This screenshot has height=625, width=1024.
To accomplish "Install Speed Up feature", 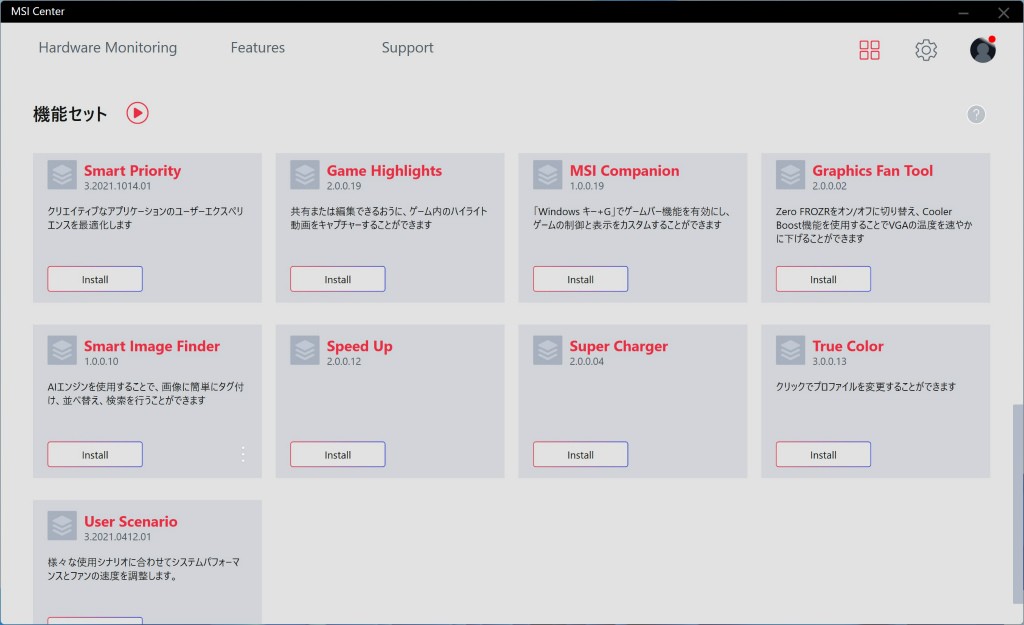I will tap(337, 454).
